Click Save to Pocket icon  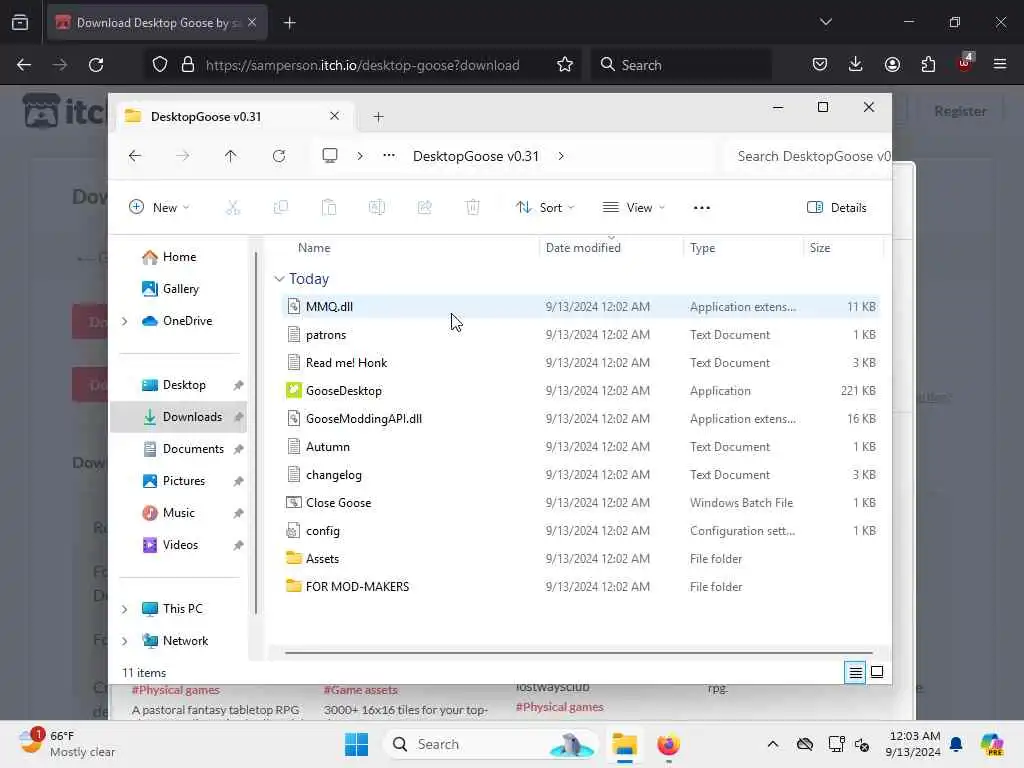[x=820, y=64]
